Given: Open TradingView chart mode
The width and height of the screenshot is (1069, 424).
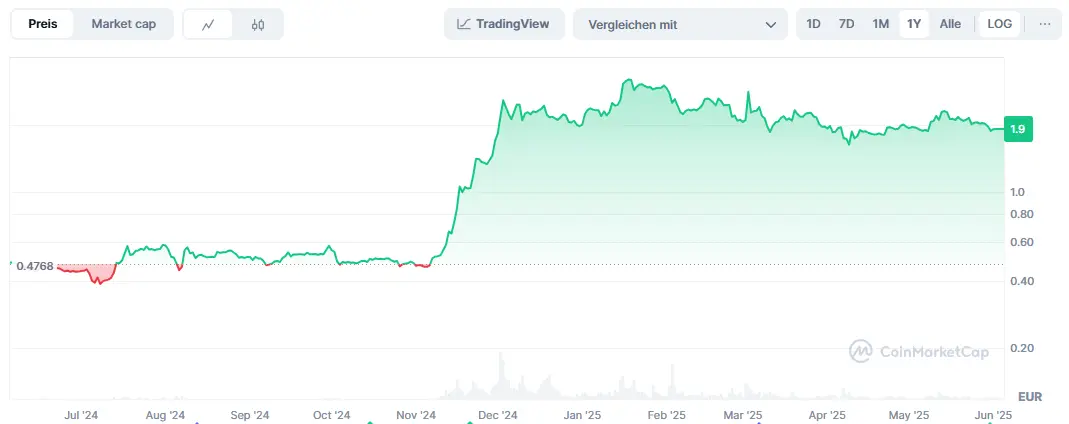Looking at the screenshot, I should (503, 24).
